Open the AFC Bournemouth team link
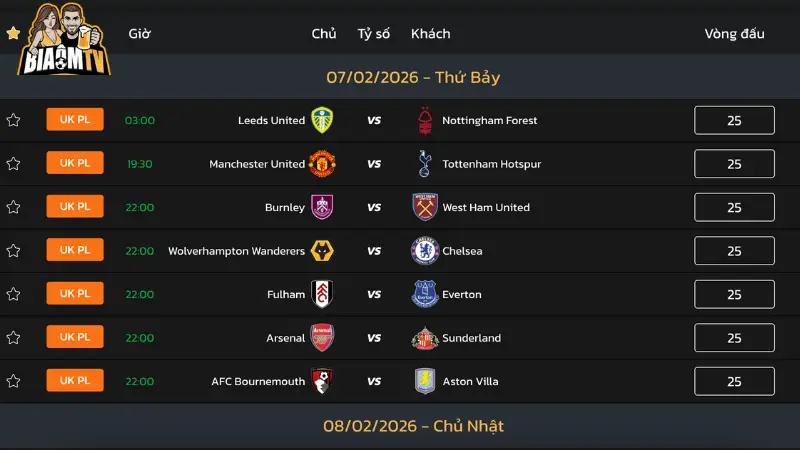This screenshot has width=800, height=450. 258,381
